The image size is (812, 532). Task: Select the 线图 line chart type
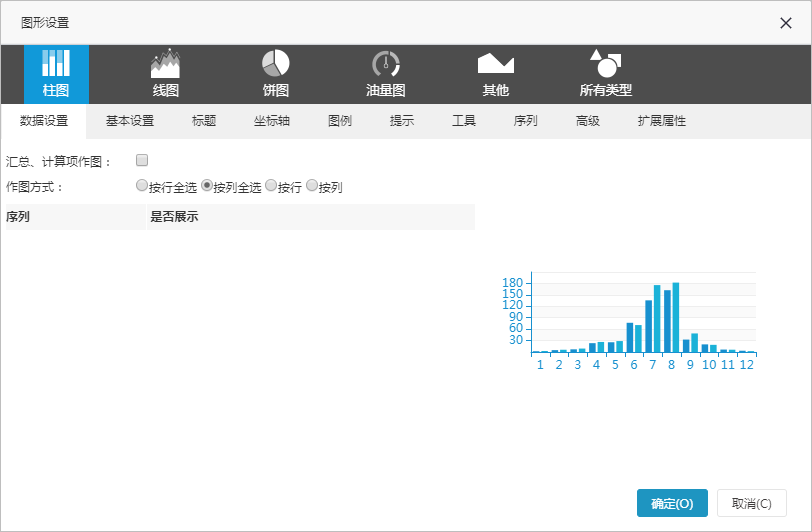click(x=166, y=74)
